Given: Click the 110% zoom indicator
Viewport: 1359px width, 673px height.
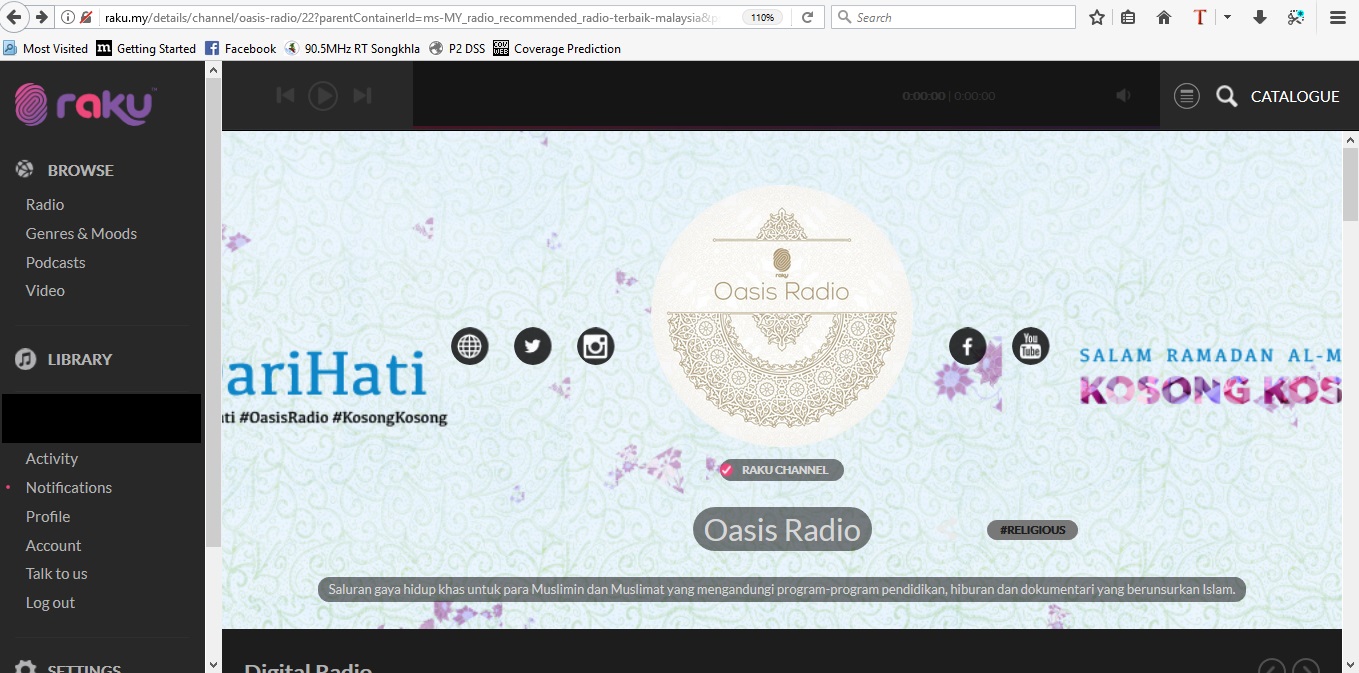Looking at the screenshot, I should point(762,18).
